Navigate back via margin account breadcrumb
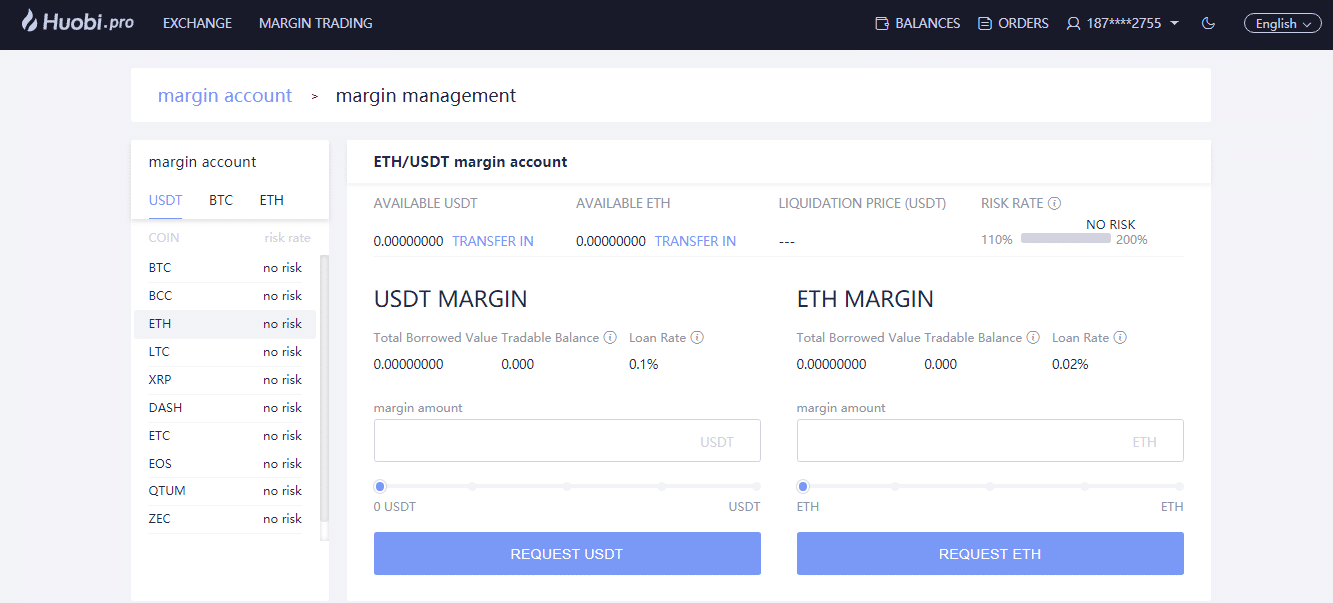Viewport: 1333px width, 603px height. (224, 94)
